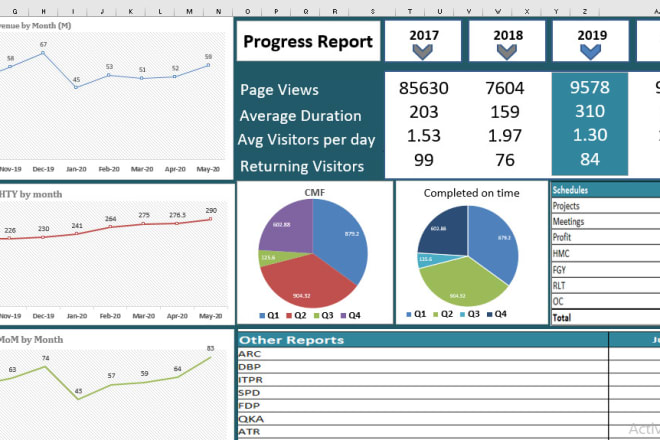This screenshot has width=660, height=440.
Task: Select the 159 Average Duration value
Action: [x=505, y=112]
